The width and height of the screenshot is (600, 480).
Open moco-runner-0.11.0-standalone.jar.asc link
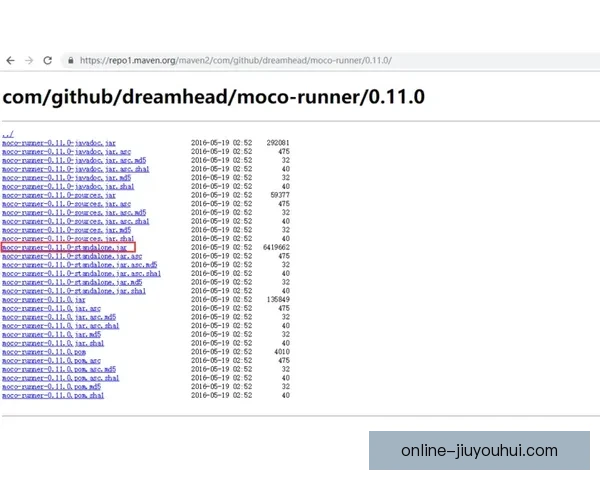click(x=72, y=256)
